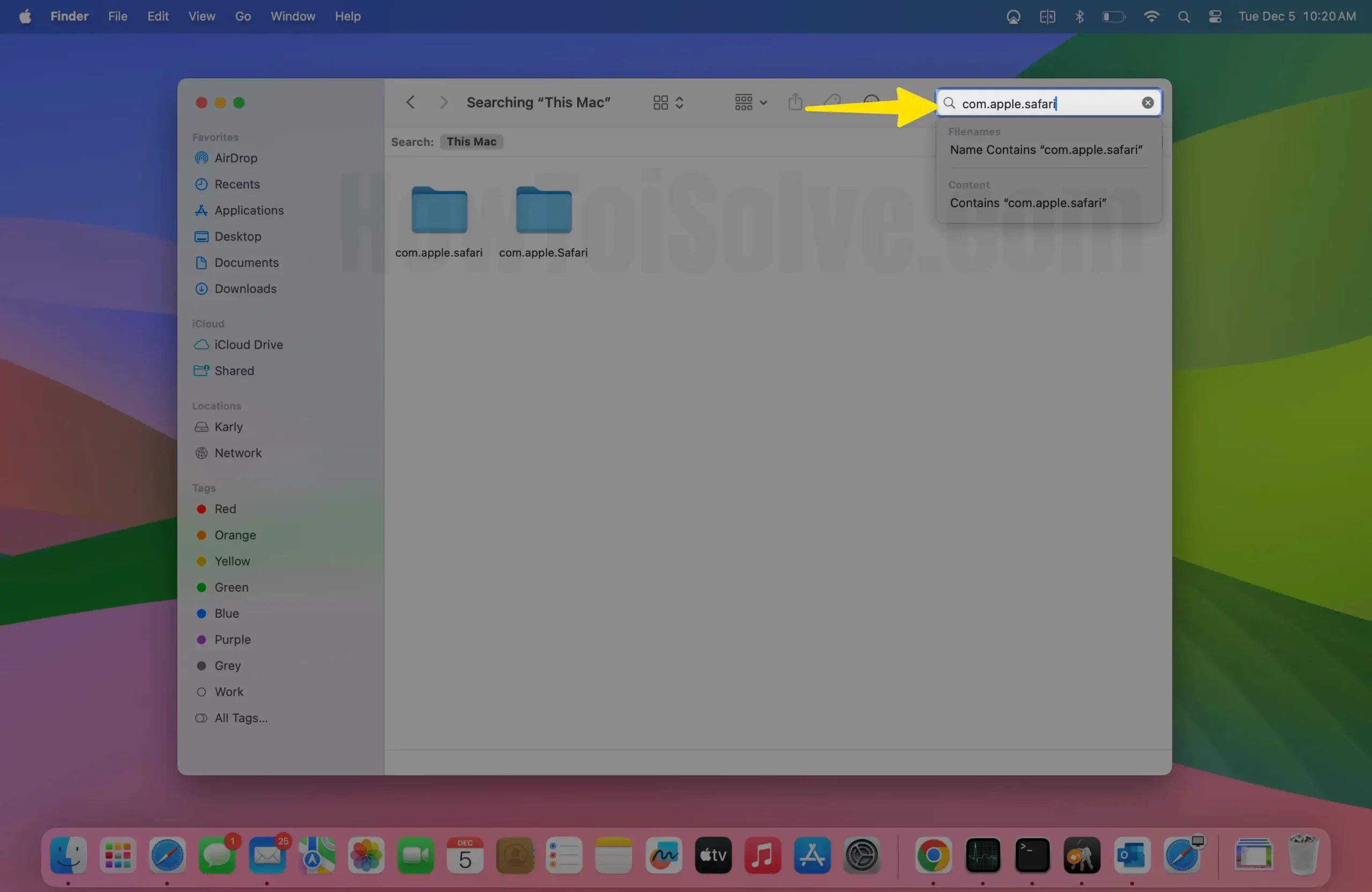Image resolution: width=1372 pixels, height=892 pixels.
Task: Open the Edit menu
Action: 158,16
